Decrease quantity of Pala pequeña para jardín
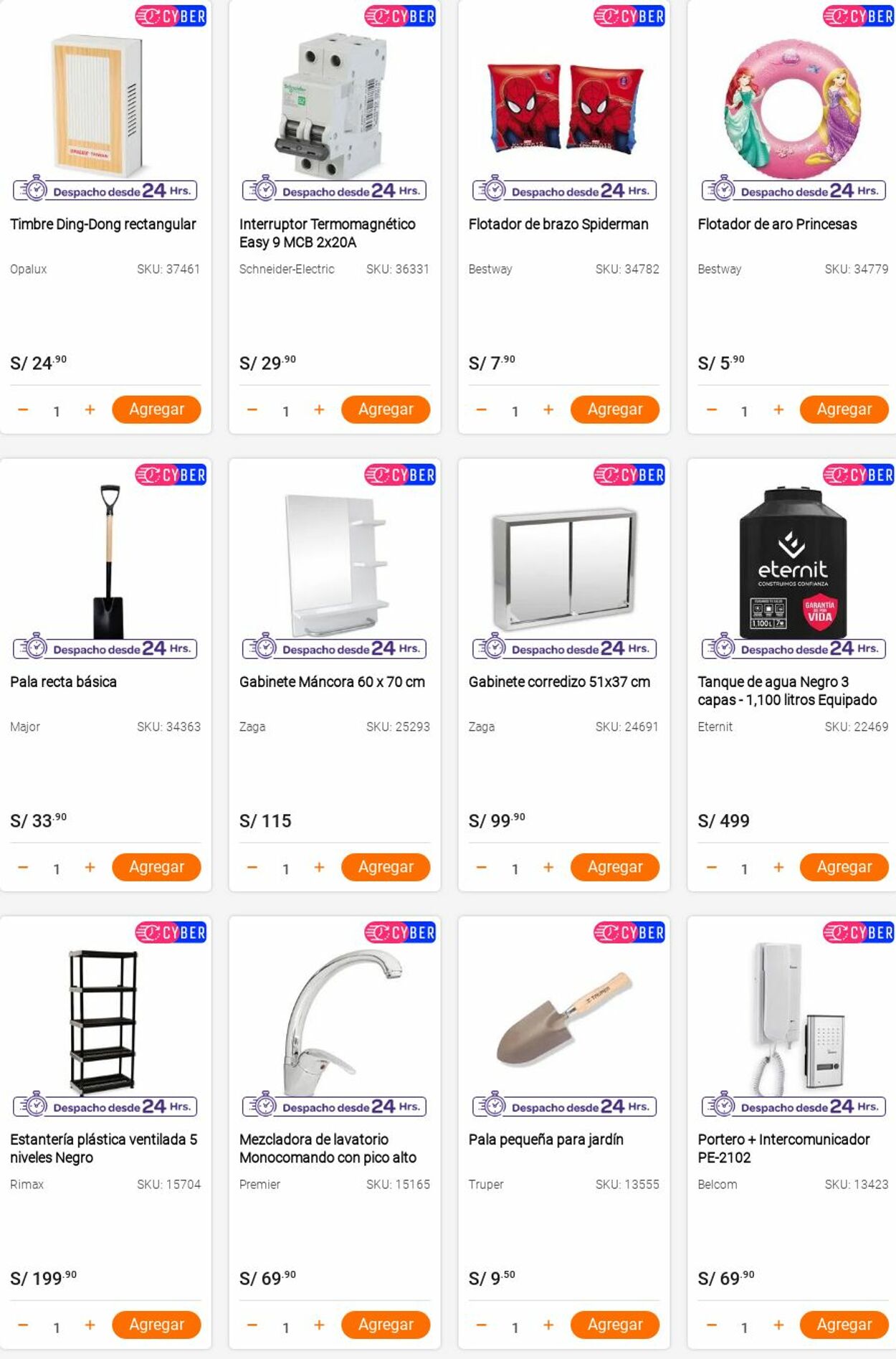 (481, 1325)
